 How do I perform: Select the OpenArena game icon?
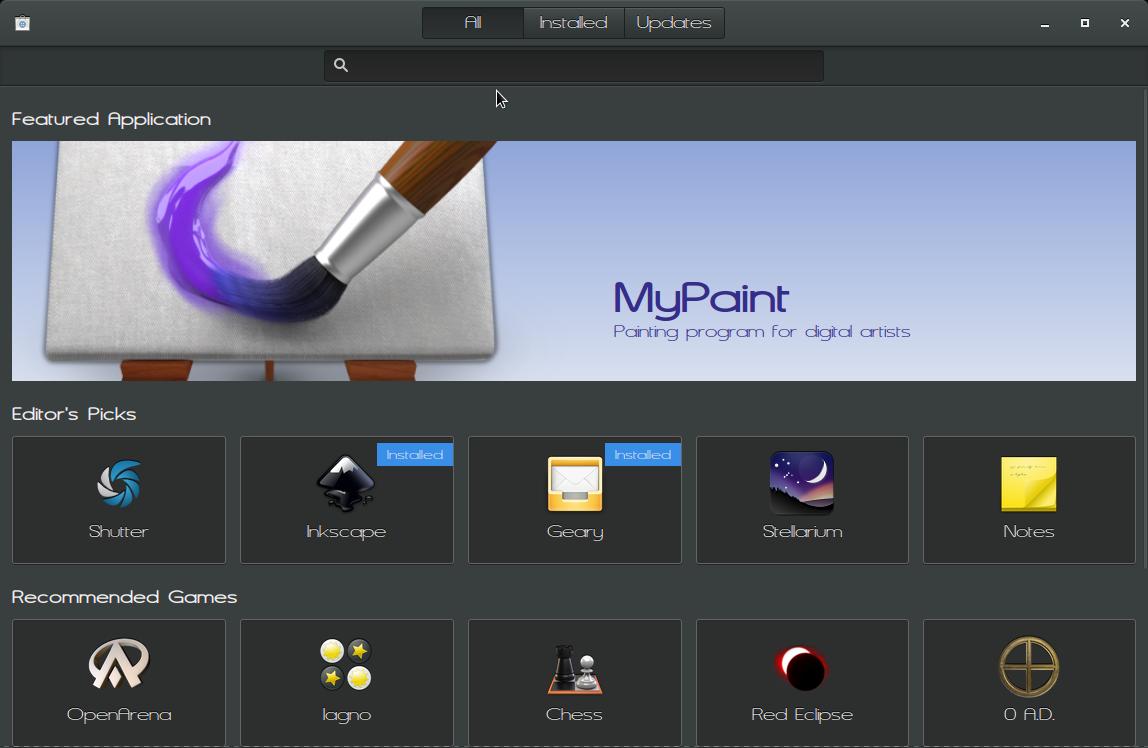pos(118,666)
